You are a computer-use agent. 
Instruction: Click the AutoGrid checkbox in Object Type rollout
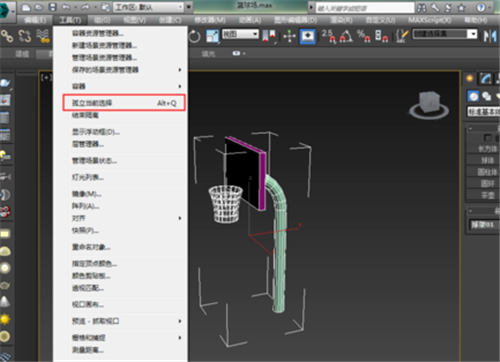[x=487, y=138]
